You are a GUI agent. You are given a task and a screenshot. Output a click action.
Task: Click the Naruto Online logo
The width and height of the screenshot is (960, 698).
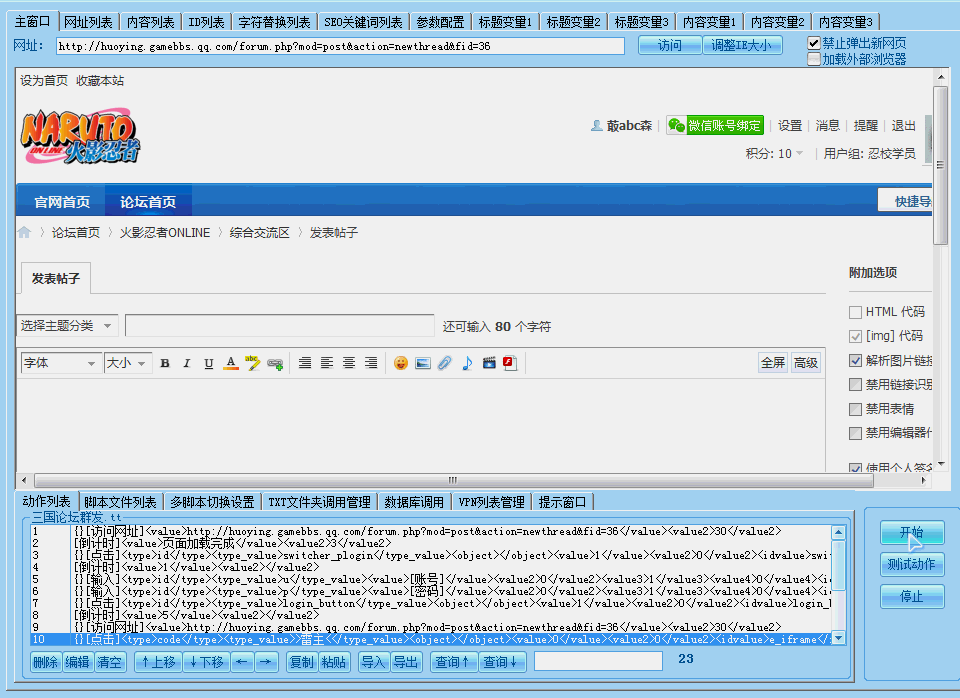[81, 136]
